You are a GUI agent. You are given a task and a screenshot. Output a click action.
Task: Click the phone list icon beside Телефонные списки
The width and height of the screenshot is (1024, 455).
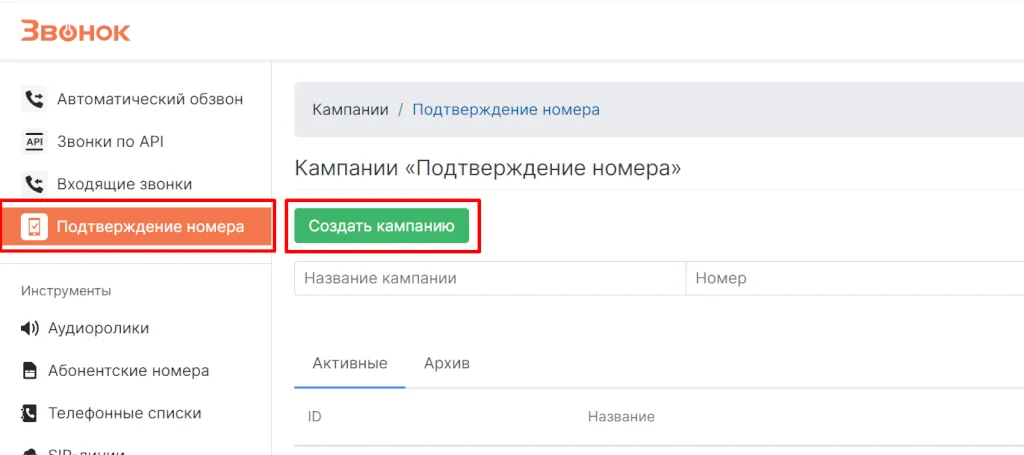[x=30, y=413]
